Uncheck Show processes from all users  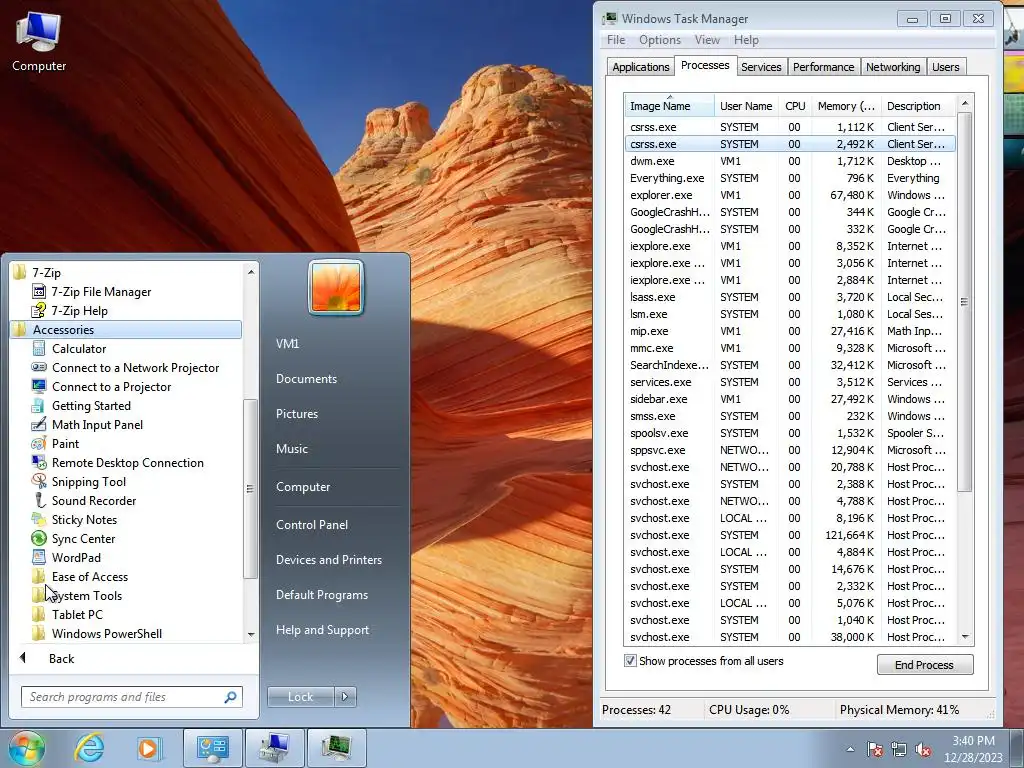click(x=630, y=661)
